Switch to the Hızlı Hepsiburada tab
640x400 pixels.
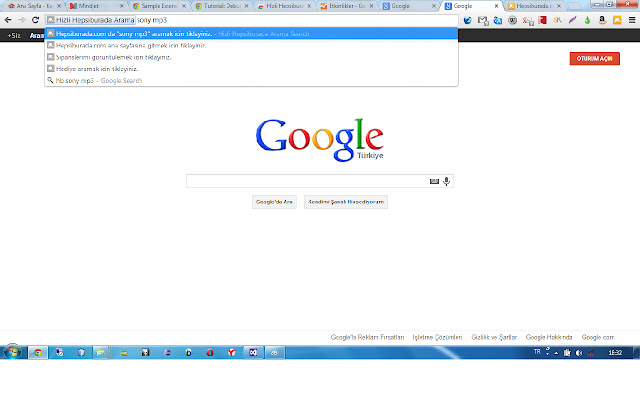pos(284,6)
